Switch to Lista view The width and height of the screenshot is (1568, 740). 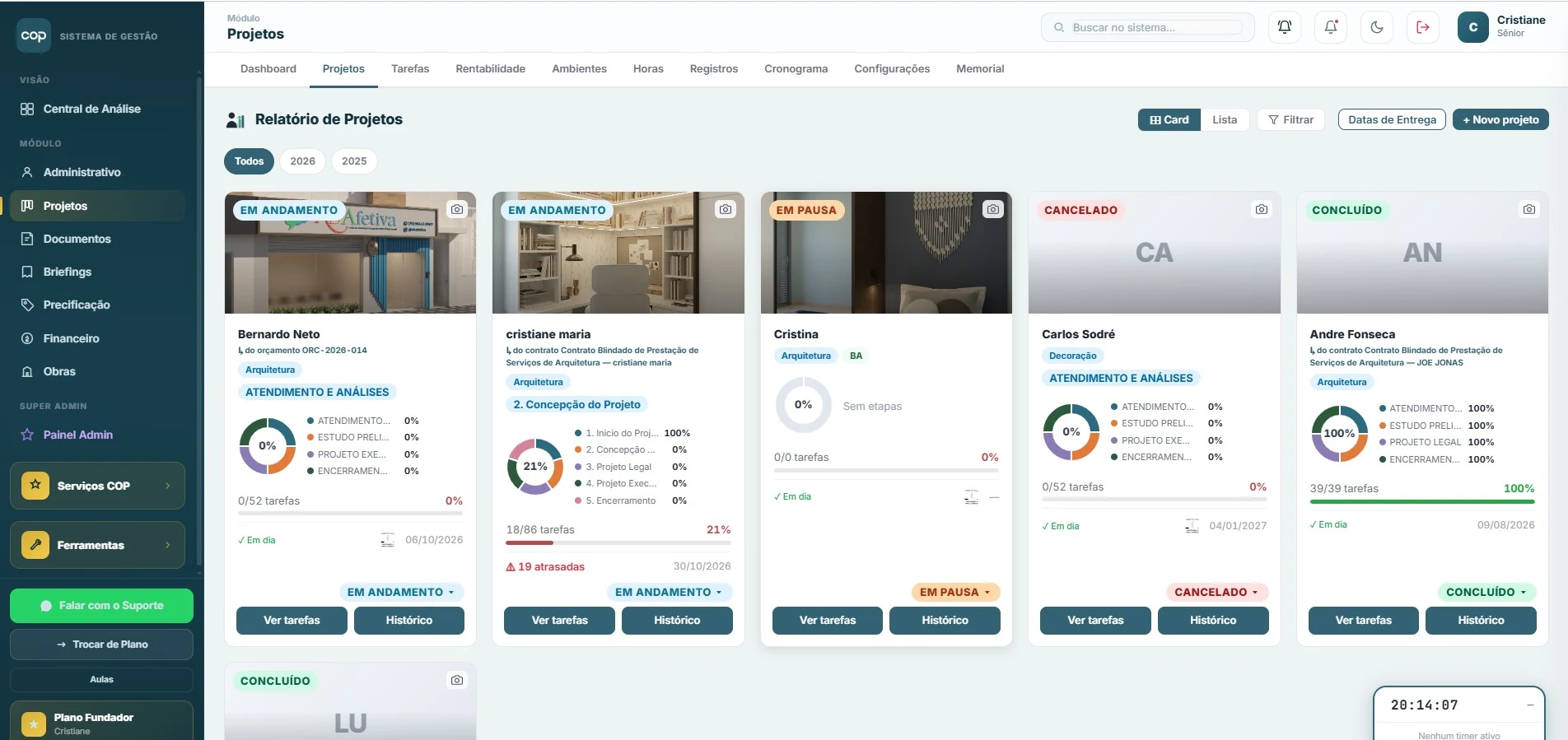click(x=1225, y=119)
